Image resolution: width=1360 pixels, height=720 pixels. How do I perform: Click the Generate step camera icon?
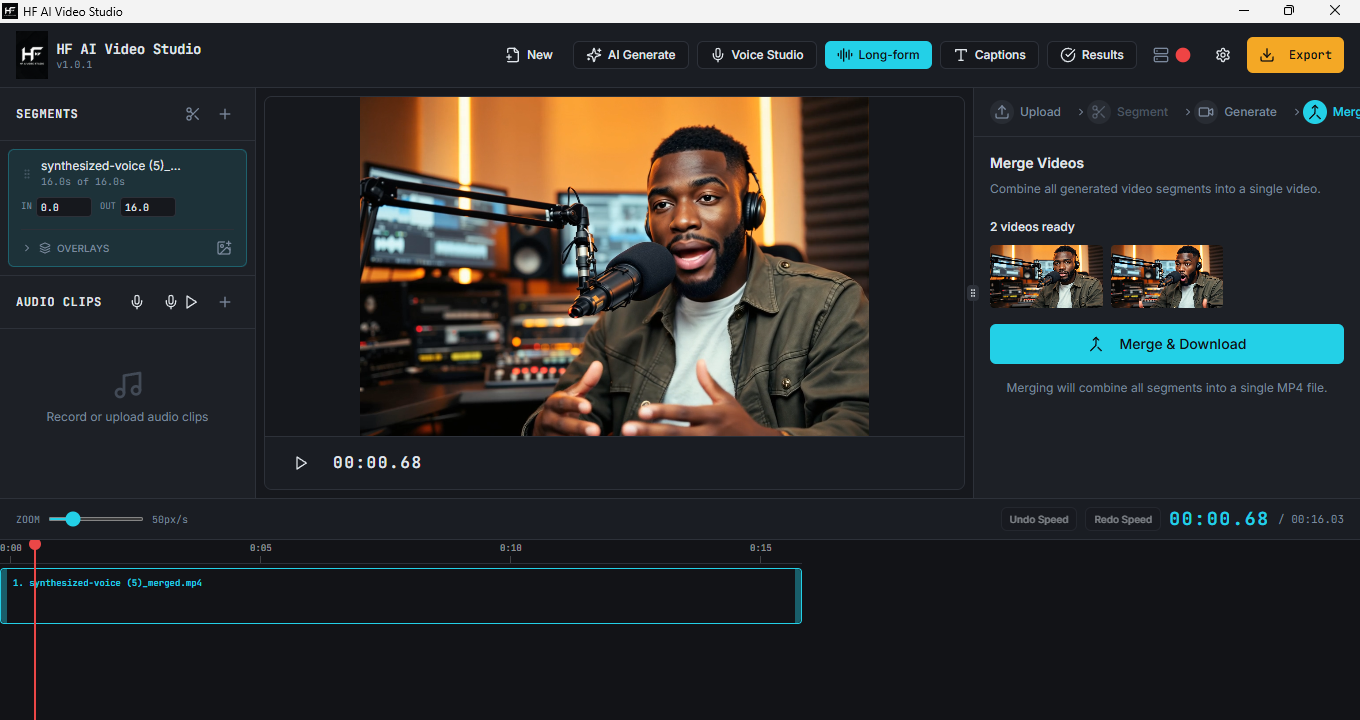click(x=1206, y=112)
